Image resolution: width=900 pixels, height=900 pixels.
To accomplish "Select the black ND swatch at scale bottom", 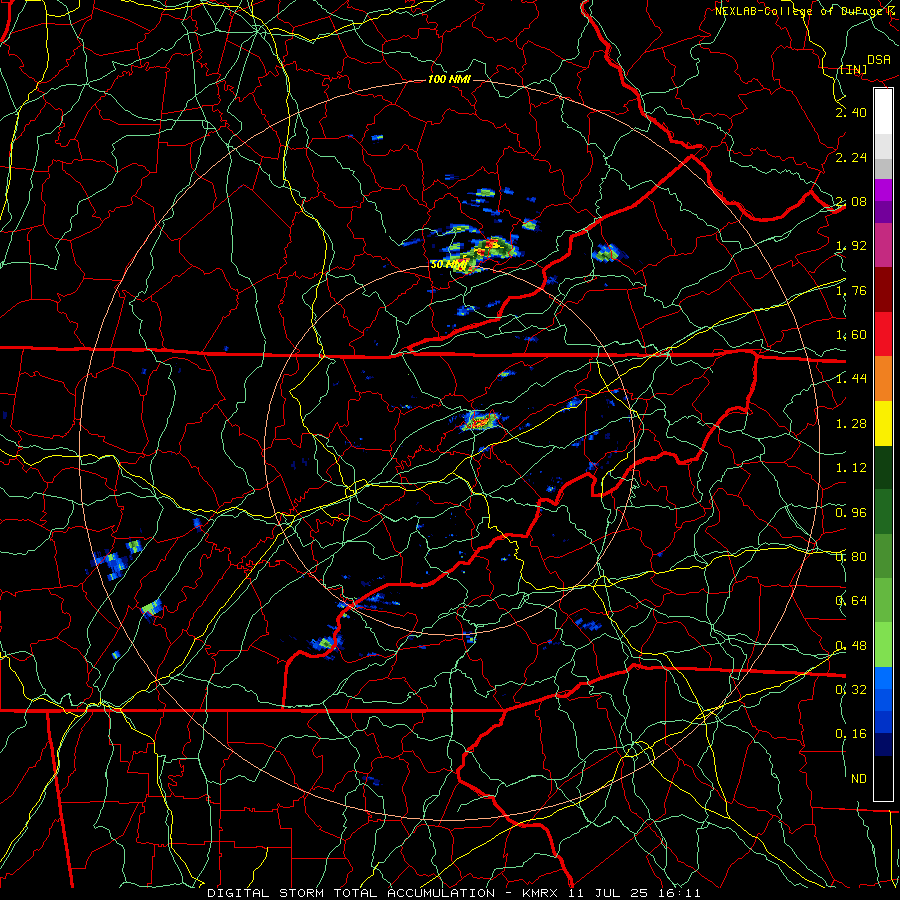I will (x=883, y=778).
